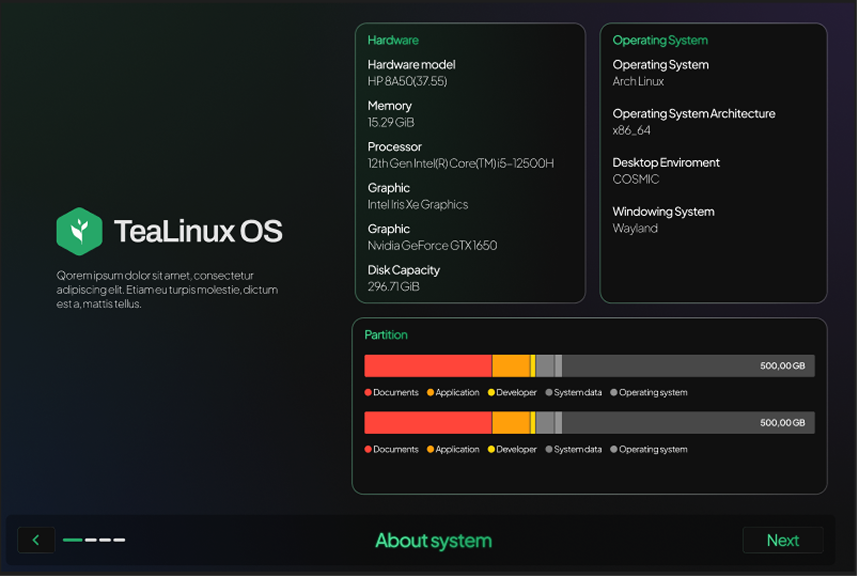Jump to the last step indicator dash

pyautogui.click(x=120, y=540)
